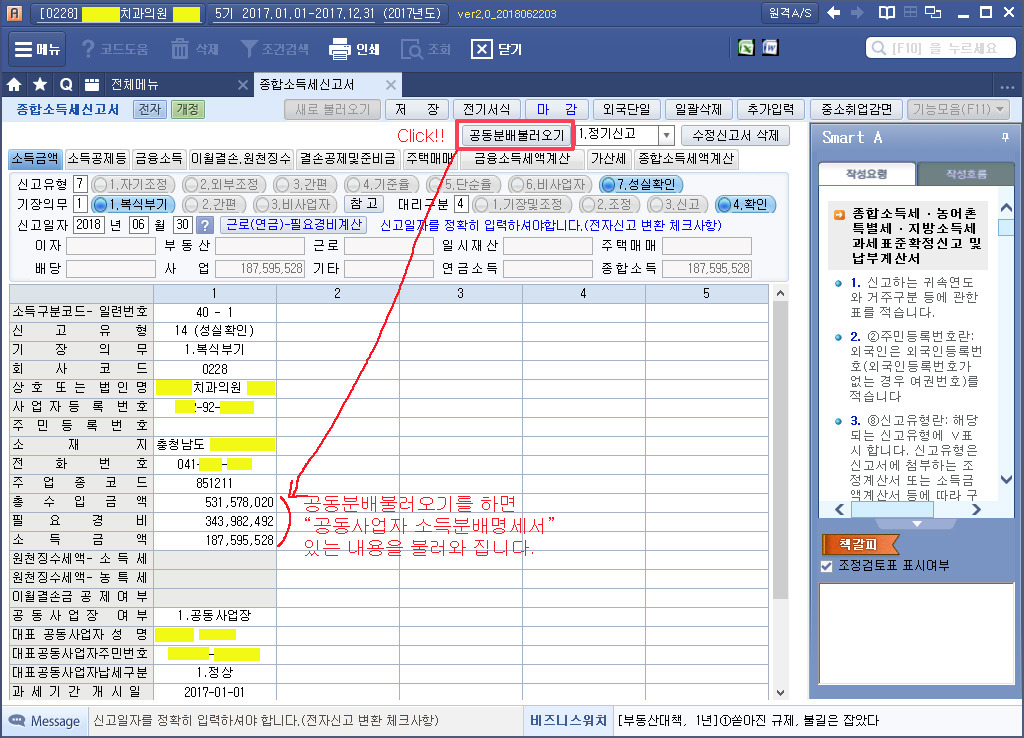
Task: Go to previous Smart A help page arrow
Action: pos(840,509)
